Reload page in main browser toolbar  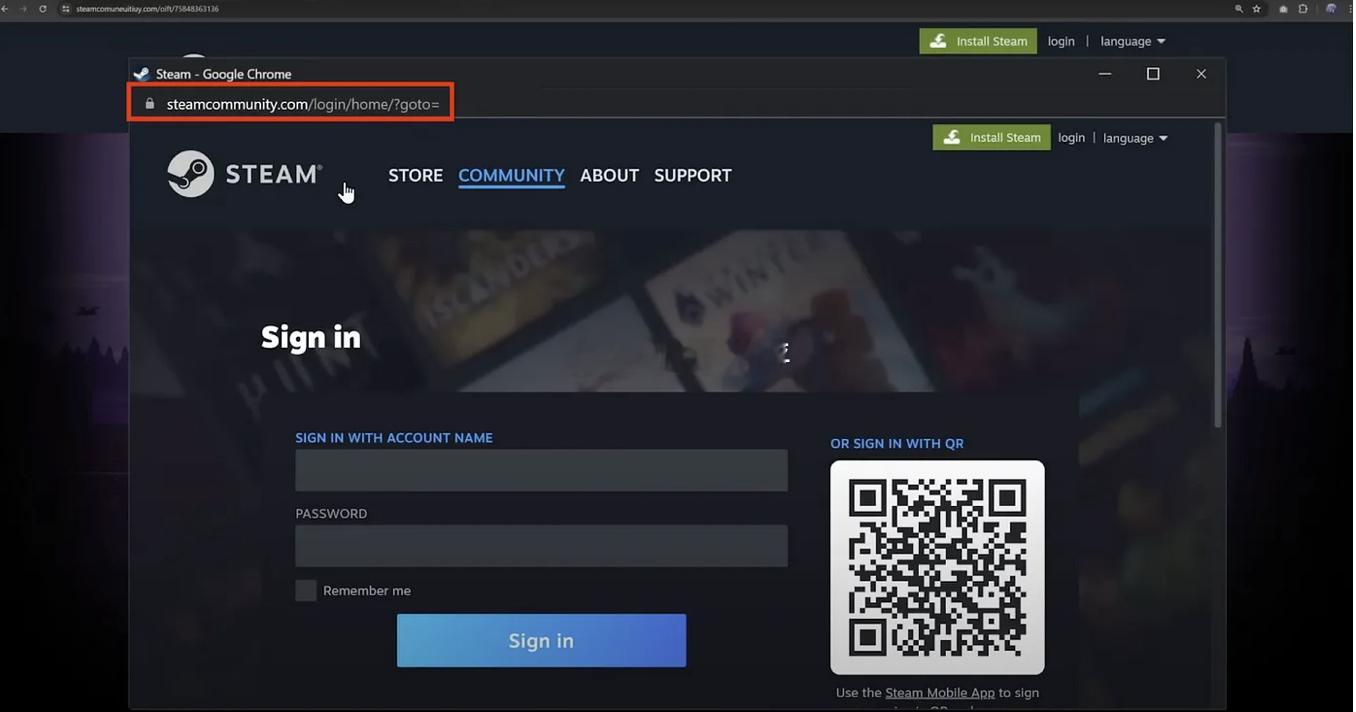42,9
